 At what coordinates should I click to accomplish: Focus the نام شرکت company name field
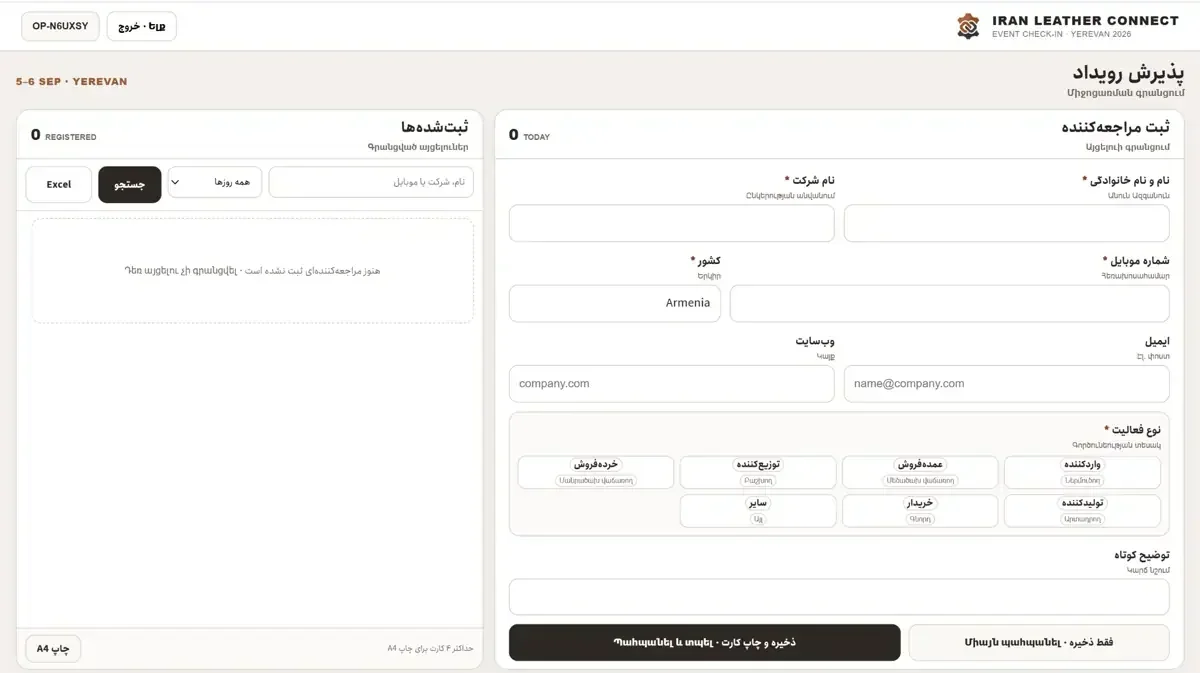(x=671, y=223)
